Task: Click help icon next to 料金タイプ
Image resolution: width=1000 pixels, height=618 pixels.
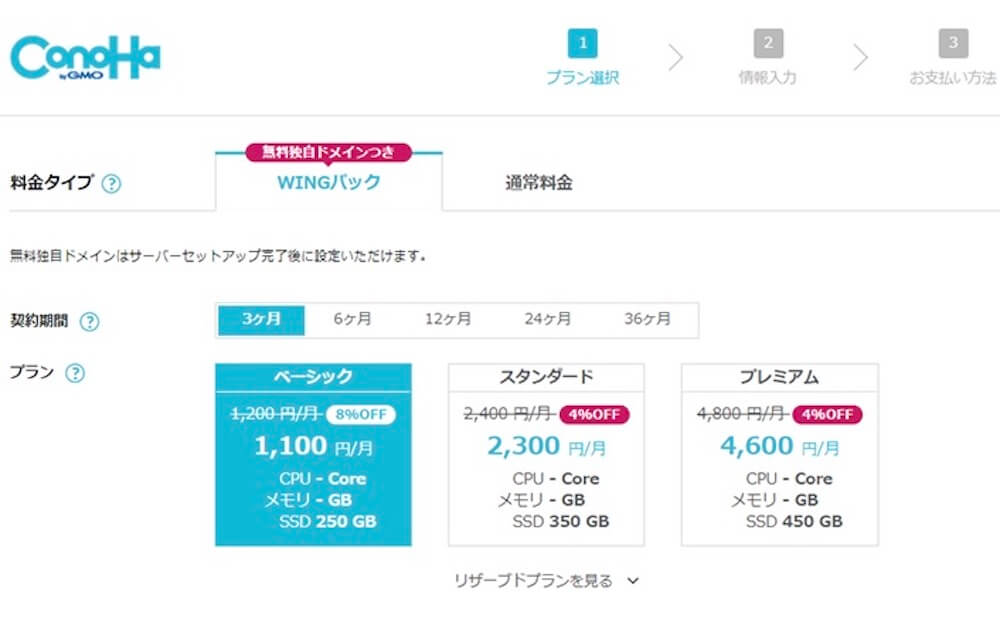Action: (x=111, y=184)
